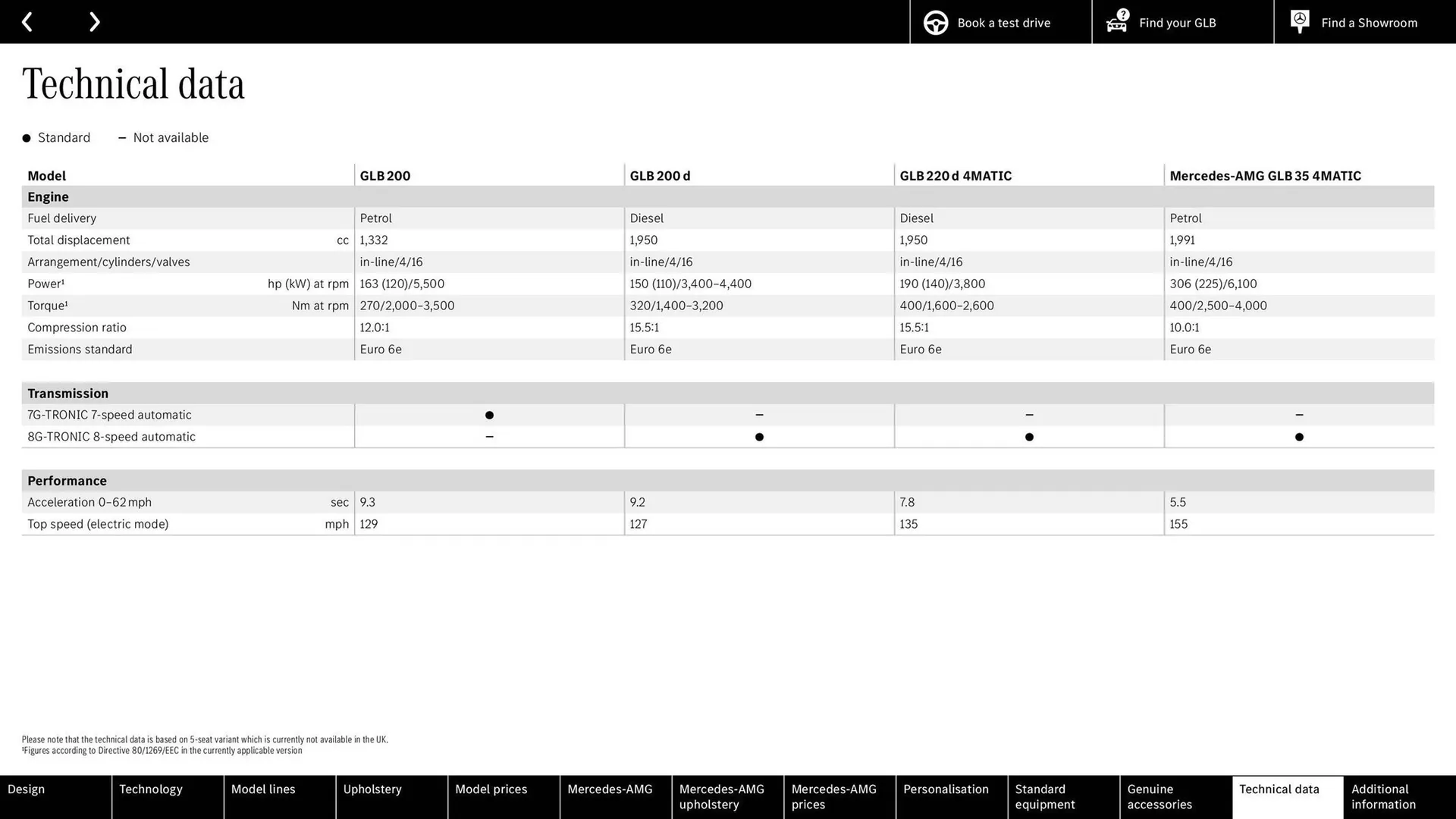The width and height of the screenshot is (1456, 819).
Task: Click the map pin Find a Showroom icon
Action: pos(1300,21)
